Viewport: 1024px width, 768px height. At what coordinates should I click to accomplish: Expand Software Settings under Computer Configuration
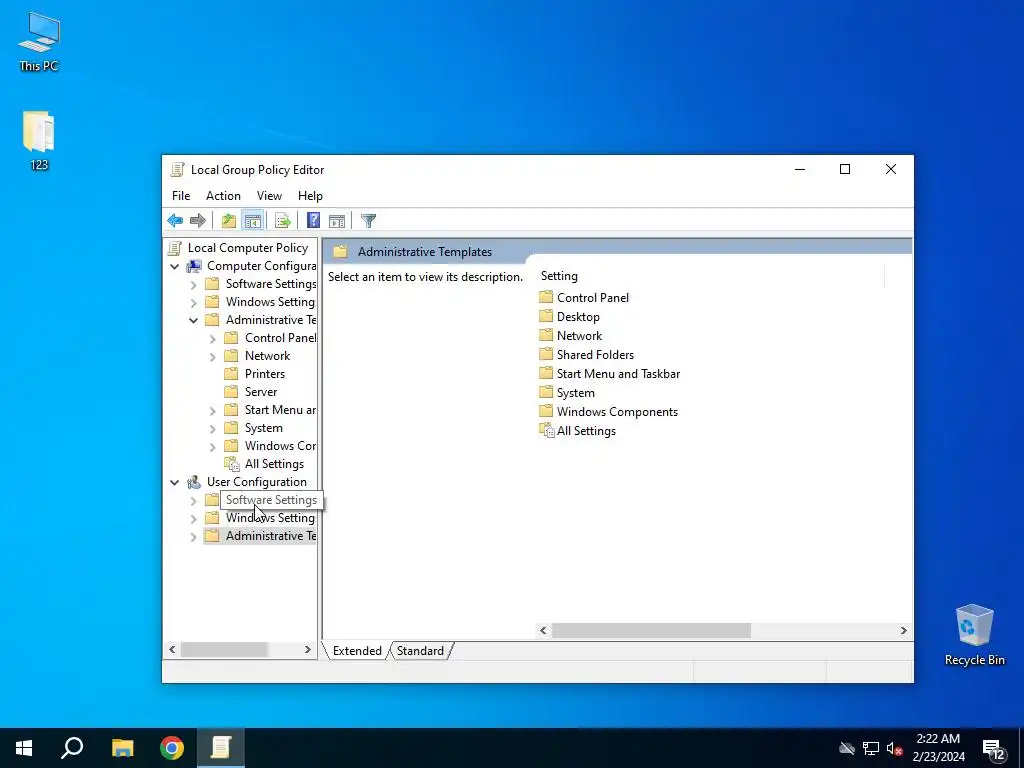tap(193, 285)
